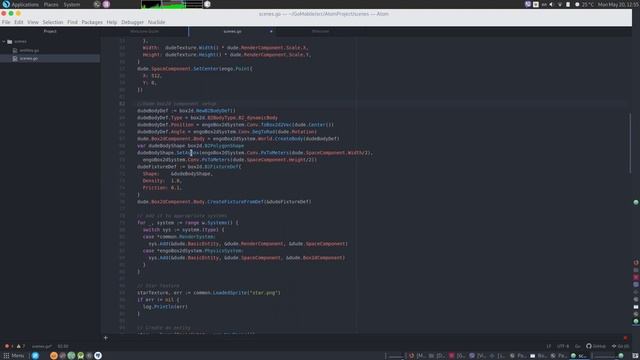
Task: Click the system monitor graph in top panel
Action: 172,4
